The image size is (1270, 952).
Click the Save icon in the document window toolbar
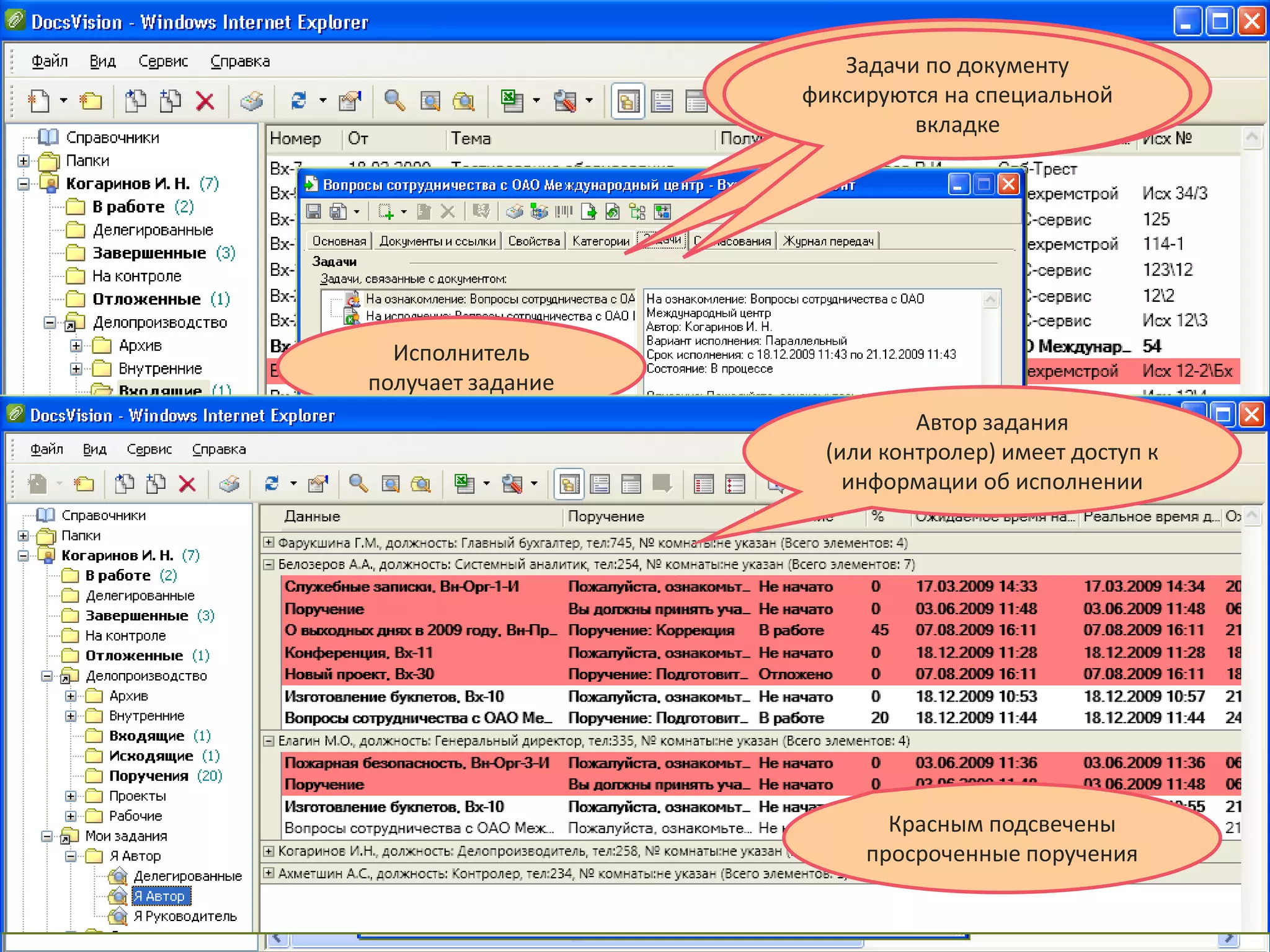click(x=314, y=213)
